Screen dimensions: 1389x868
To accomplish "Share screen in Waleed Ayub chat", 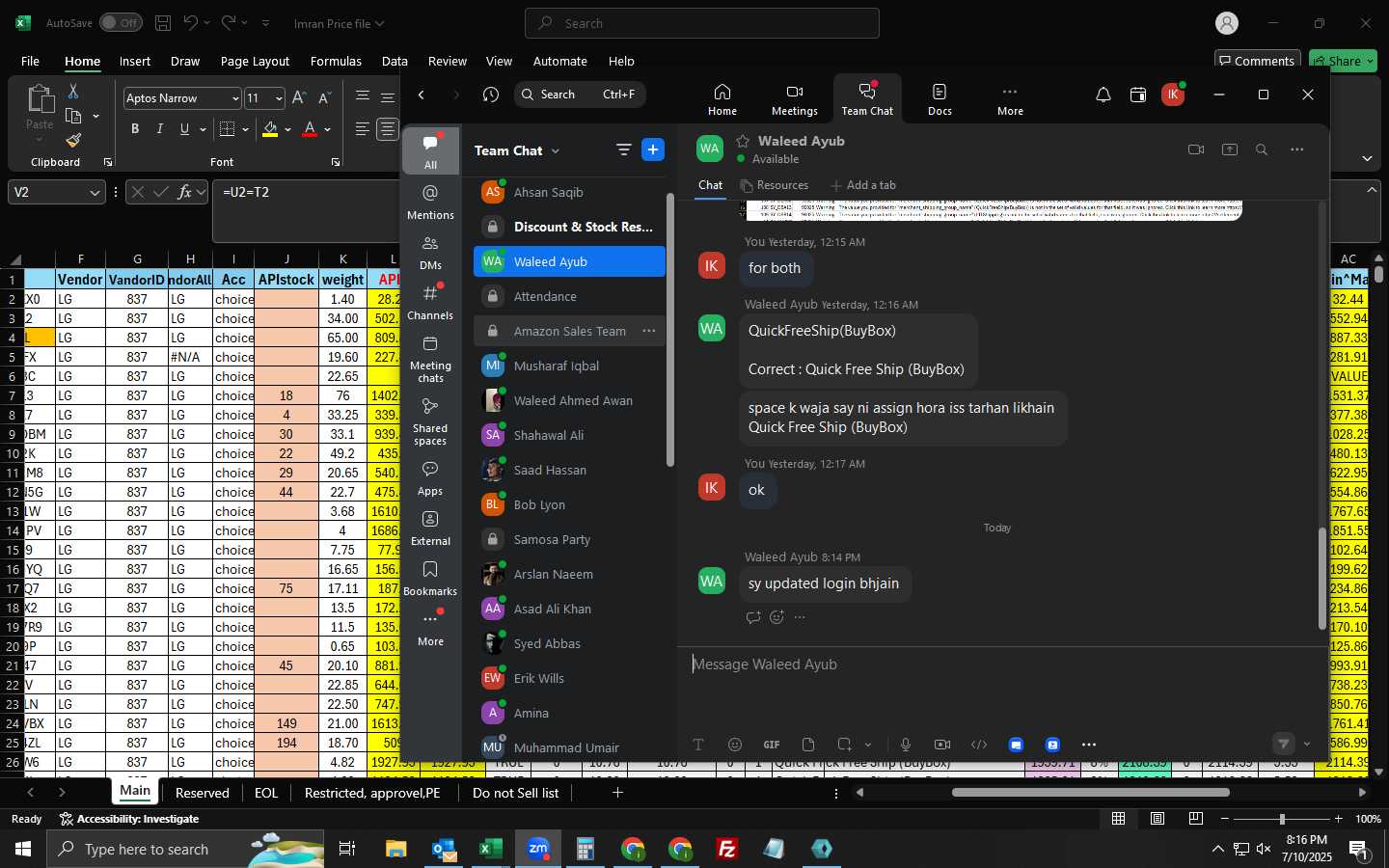I will click(1230, 149).
